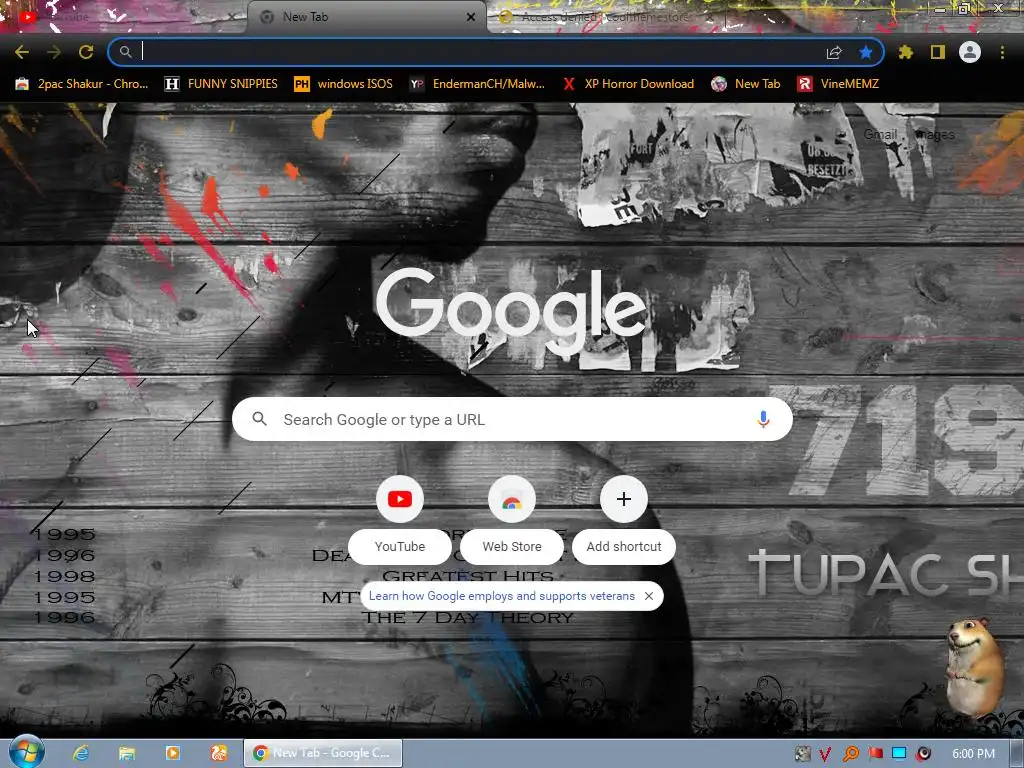Open the Extensions puzzle piece menu
The height and width of the screenshot is (768, 1024).
pyautogui.click(x=906, y=52)
